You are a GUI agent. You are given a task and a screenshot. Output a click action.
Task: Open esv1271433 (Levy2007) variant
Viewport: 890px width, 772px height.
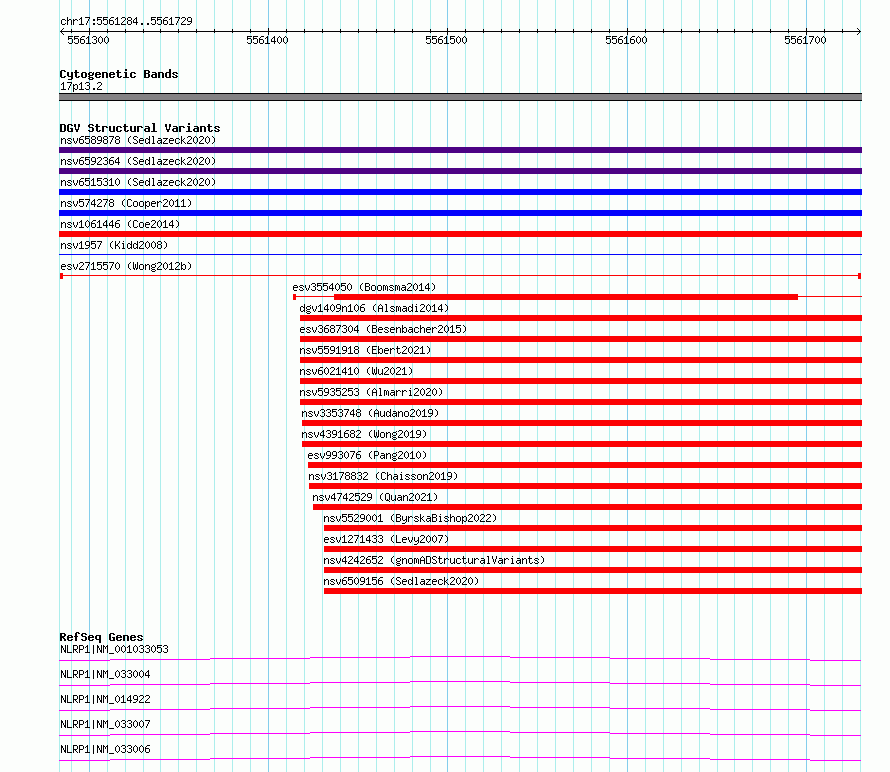[x=386, y=539]
